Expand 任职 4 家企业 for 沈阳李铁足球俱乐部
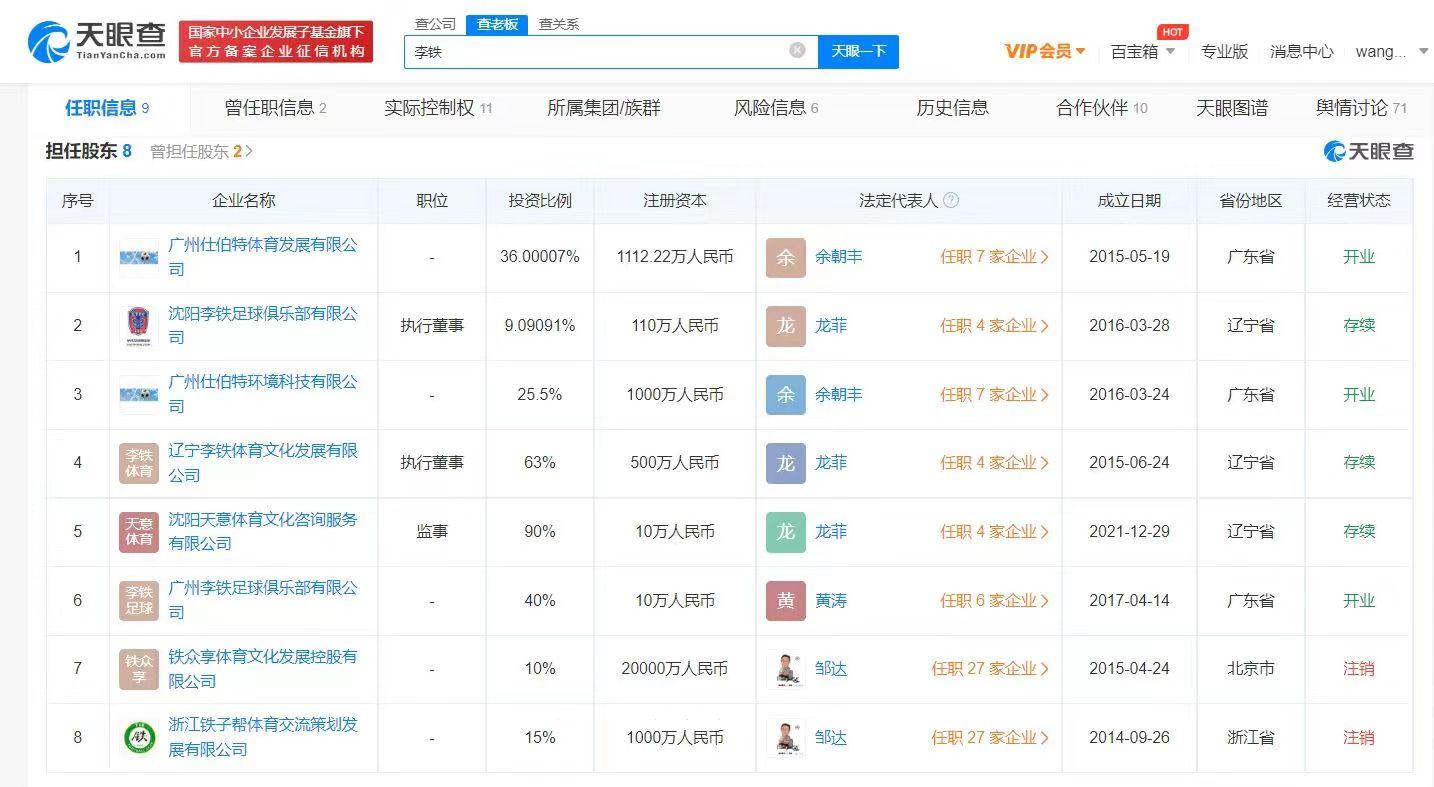Image resolution: width=1434 pixels, height=787 pixels. [x=994, y=326]
